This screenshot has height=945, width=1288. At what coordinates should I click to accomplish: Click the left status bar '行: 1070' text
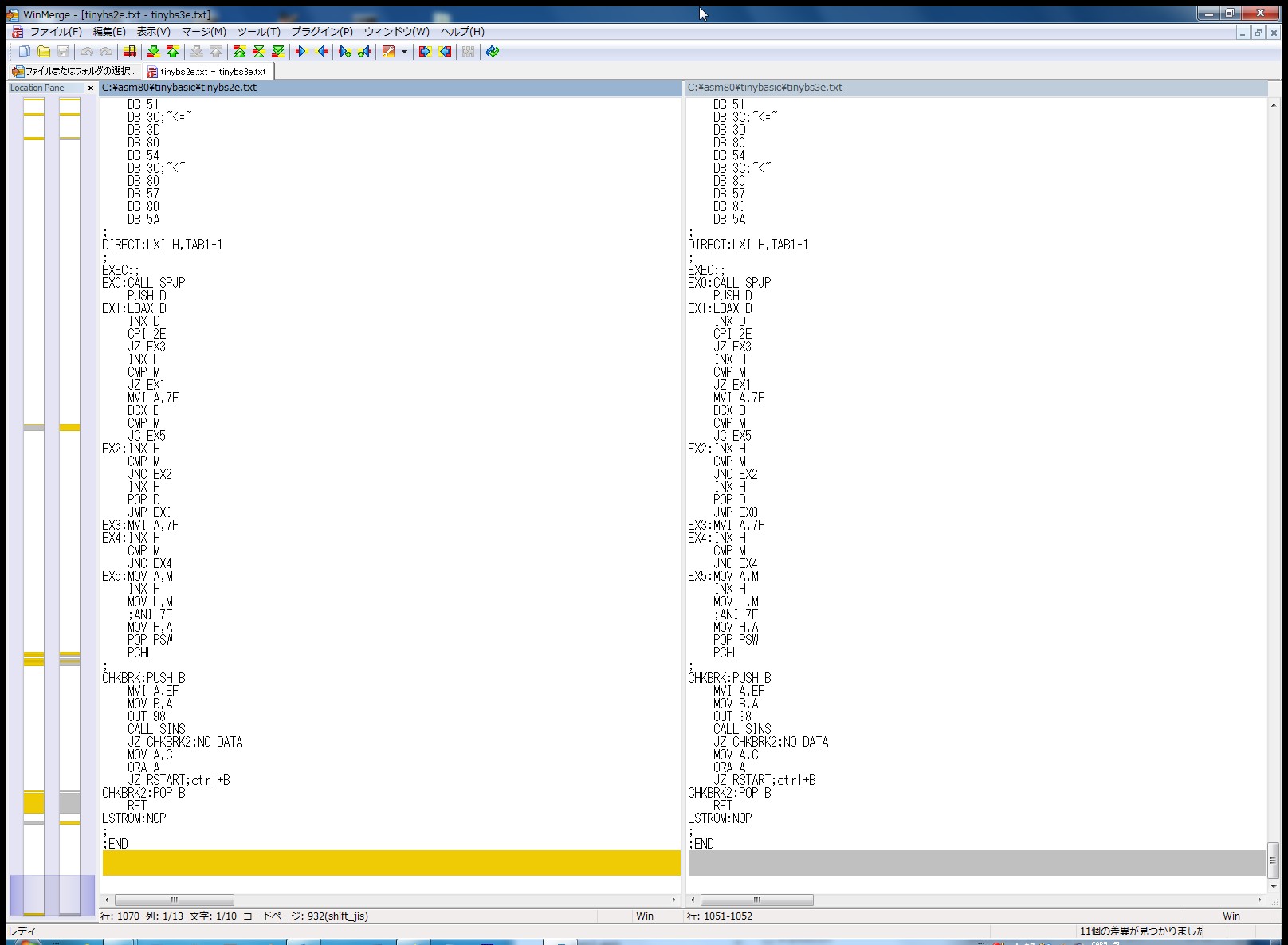(x=120, y=916)
